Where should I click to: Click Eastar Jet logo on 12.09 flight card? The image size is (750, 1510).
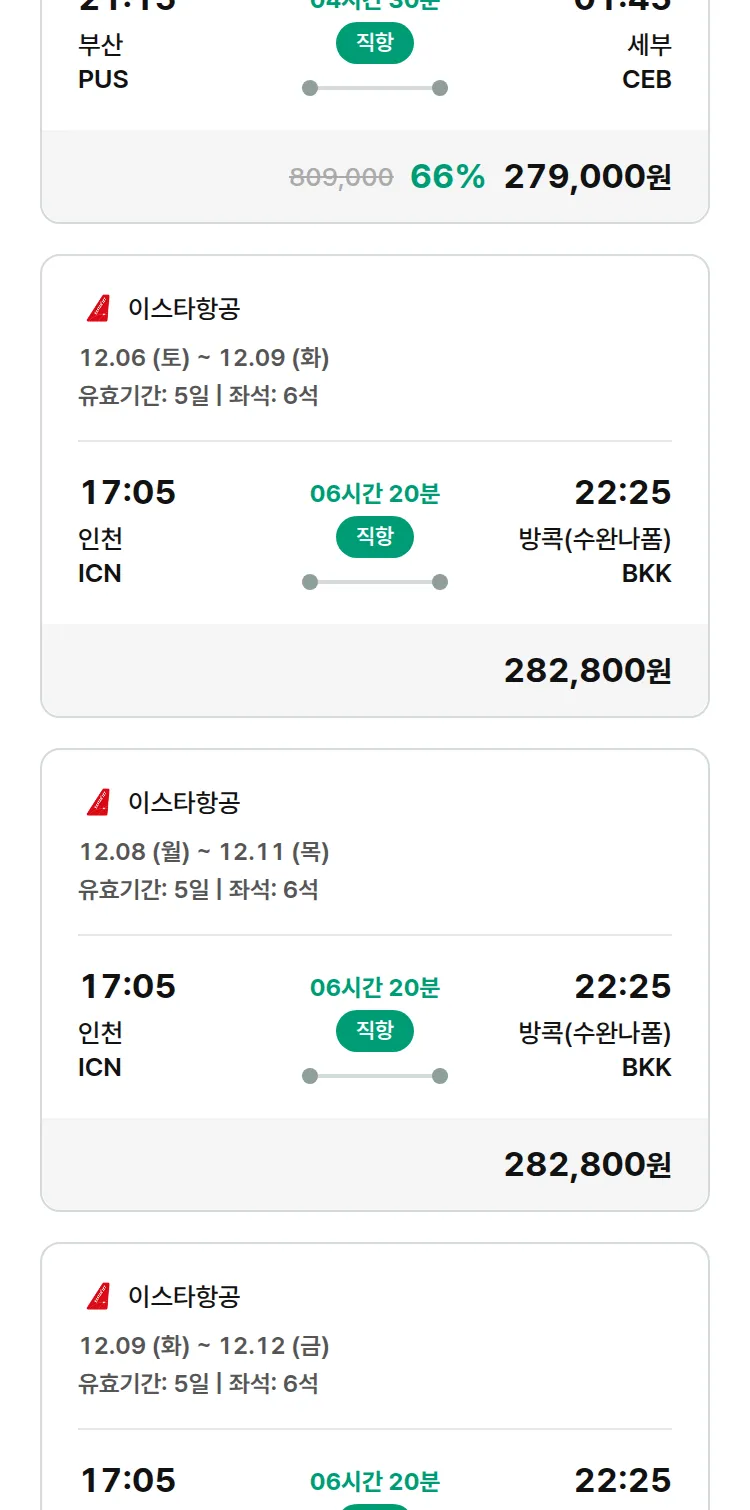[98, 1297]
